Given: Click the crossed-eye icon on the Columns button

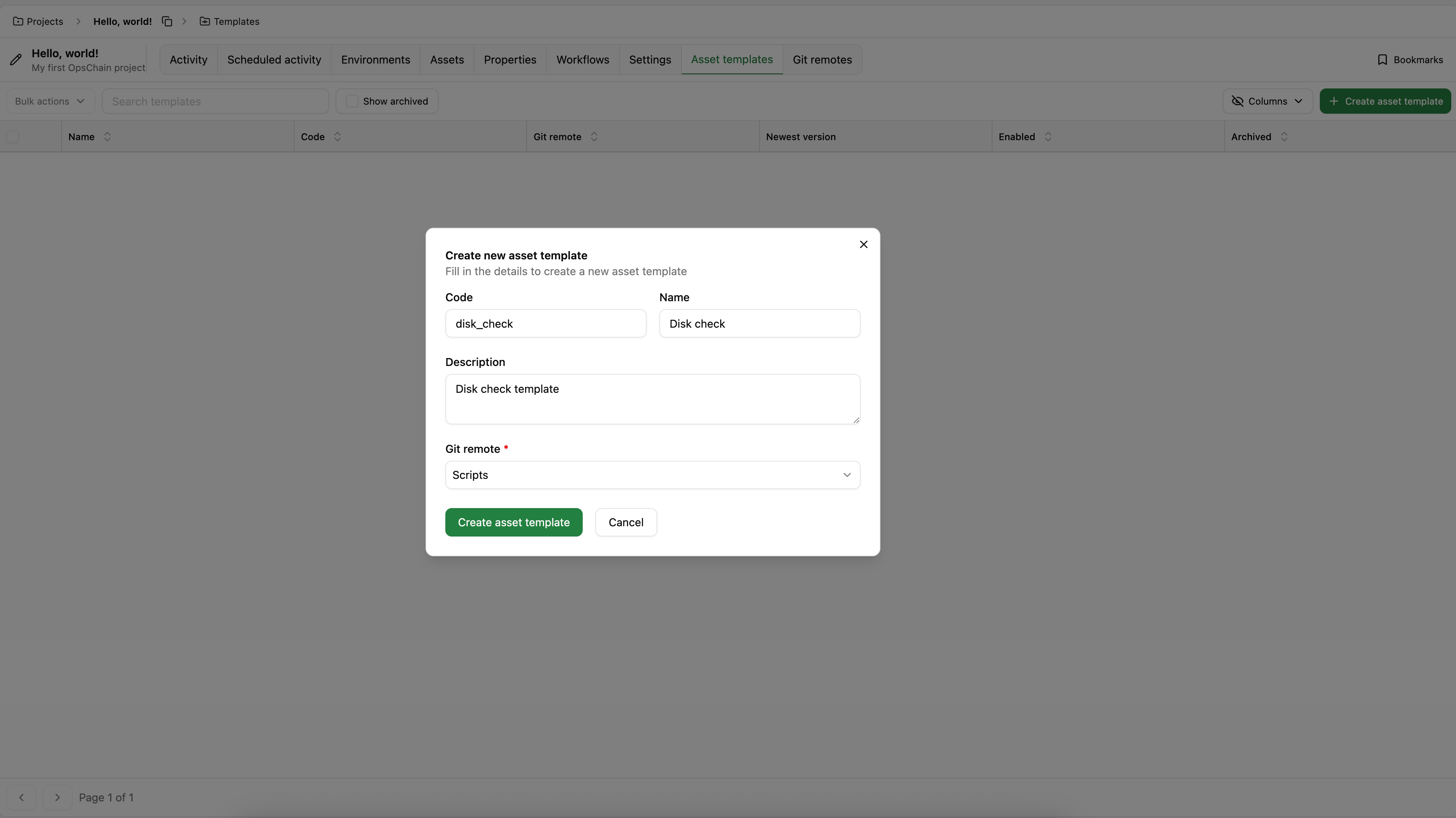Looking at the screenshot, I should 1237,101.
